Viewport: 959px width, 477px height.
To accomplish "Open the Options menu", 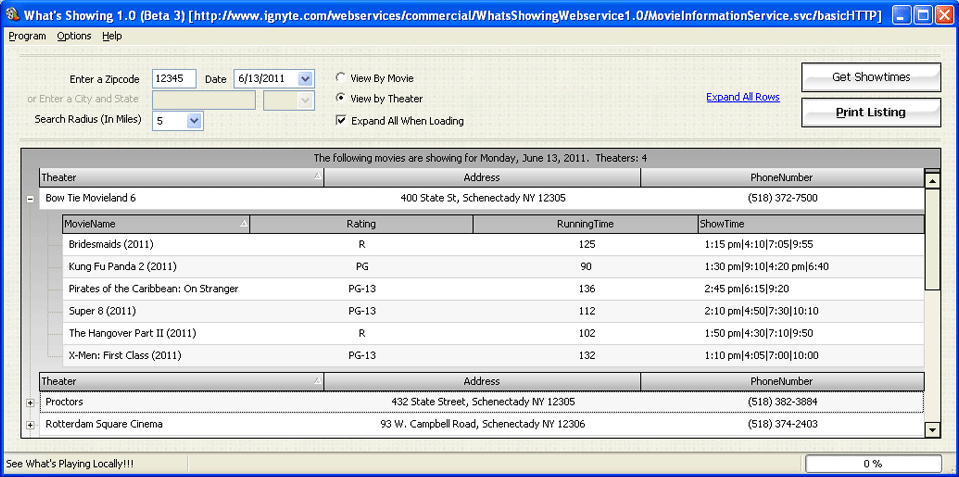I will 74,36.
